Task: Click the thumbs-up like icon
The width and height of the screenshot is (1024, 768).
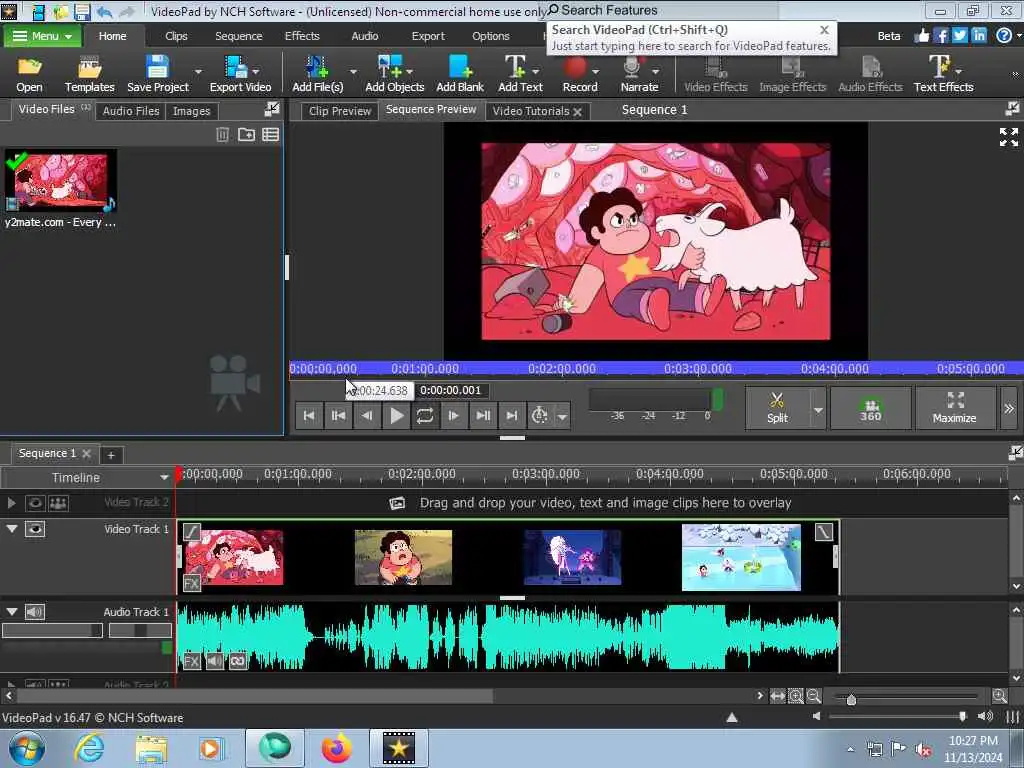Action: [921, 36]
